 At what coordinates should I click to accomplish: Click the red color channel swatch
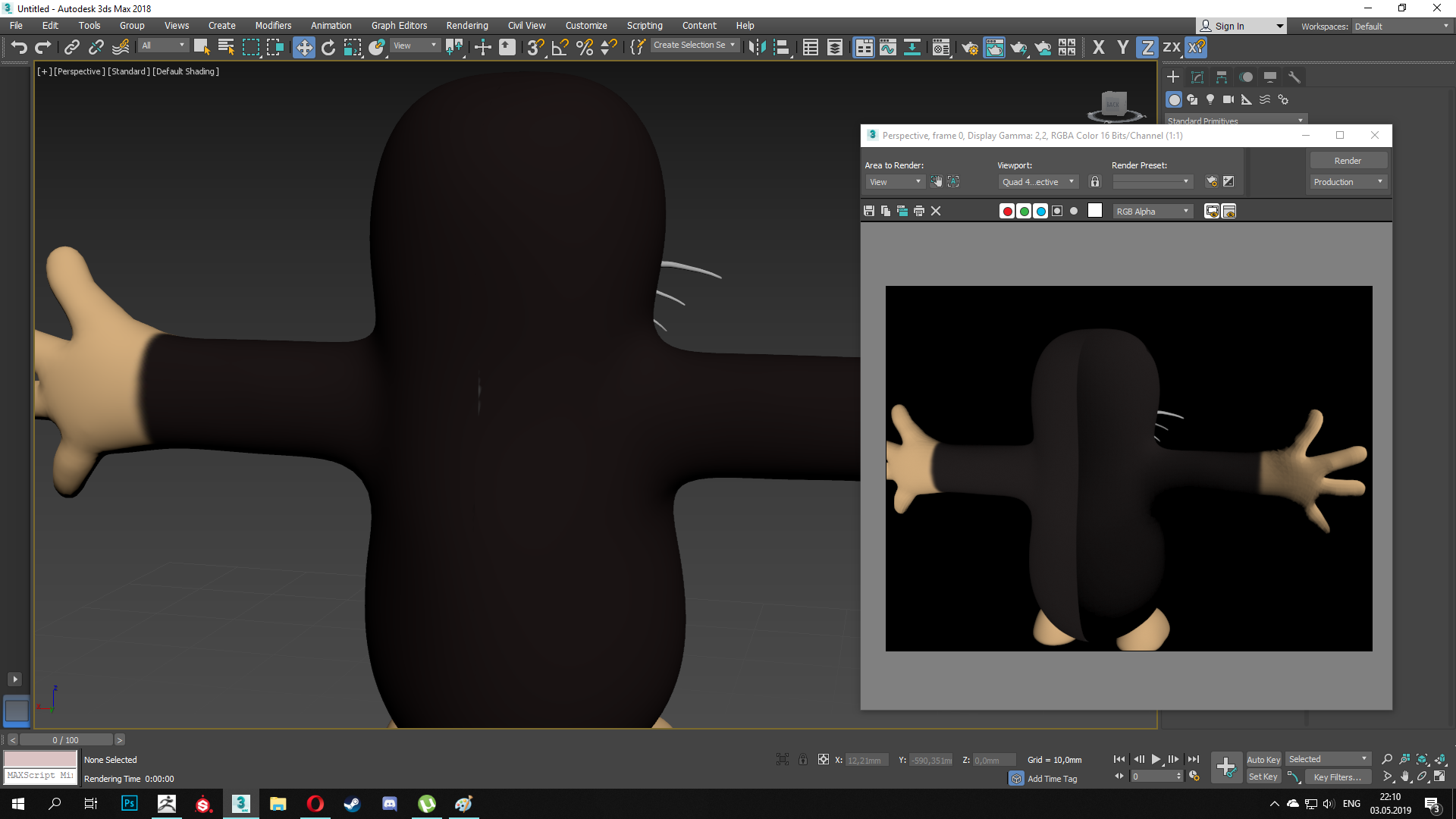tap(1007, 211)
